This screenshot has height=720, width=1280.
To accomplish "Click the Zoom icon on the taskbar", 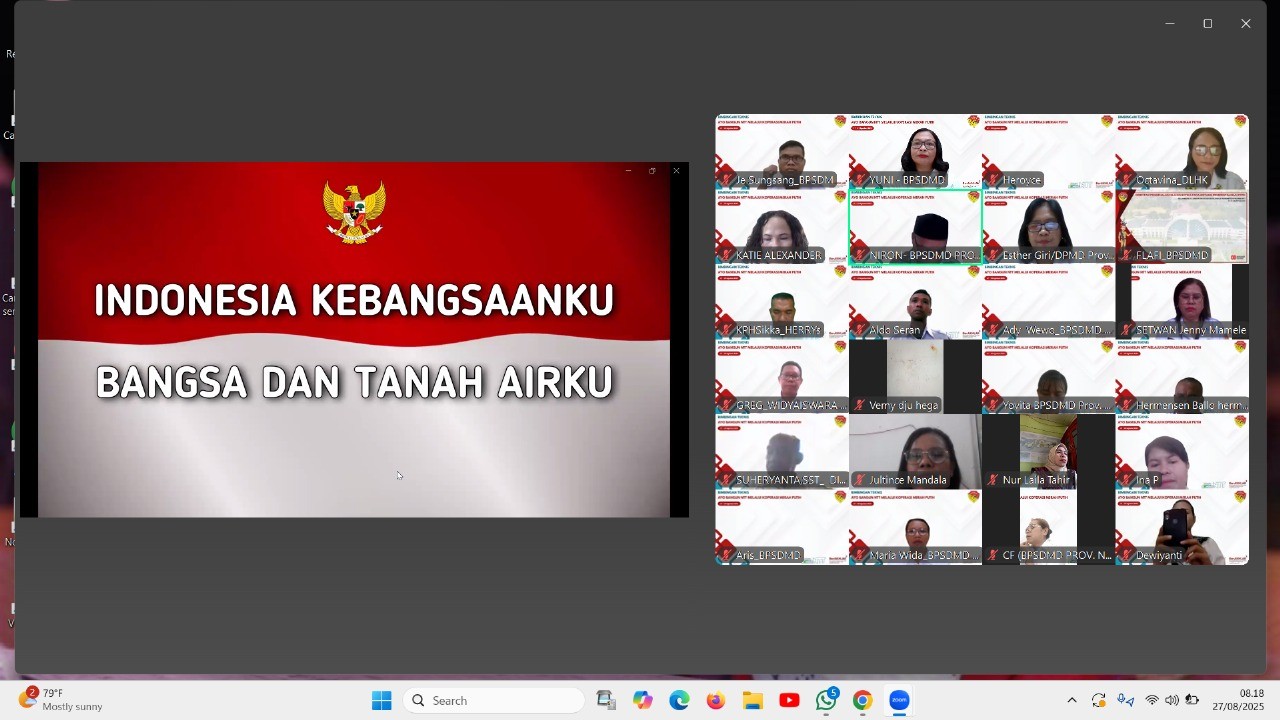I will pyautogui.click(x=899, y=701).
